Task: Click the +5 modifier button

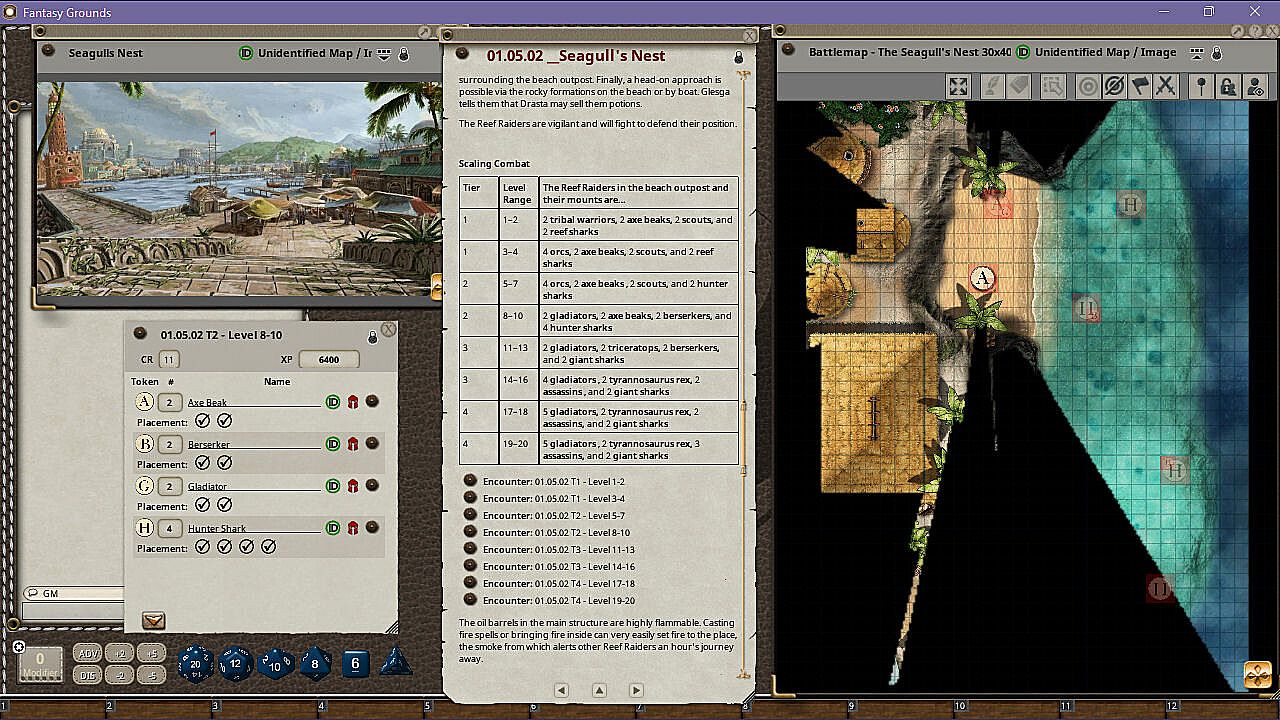Action: coord(151,653)
